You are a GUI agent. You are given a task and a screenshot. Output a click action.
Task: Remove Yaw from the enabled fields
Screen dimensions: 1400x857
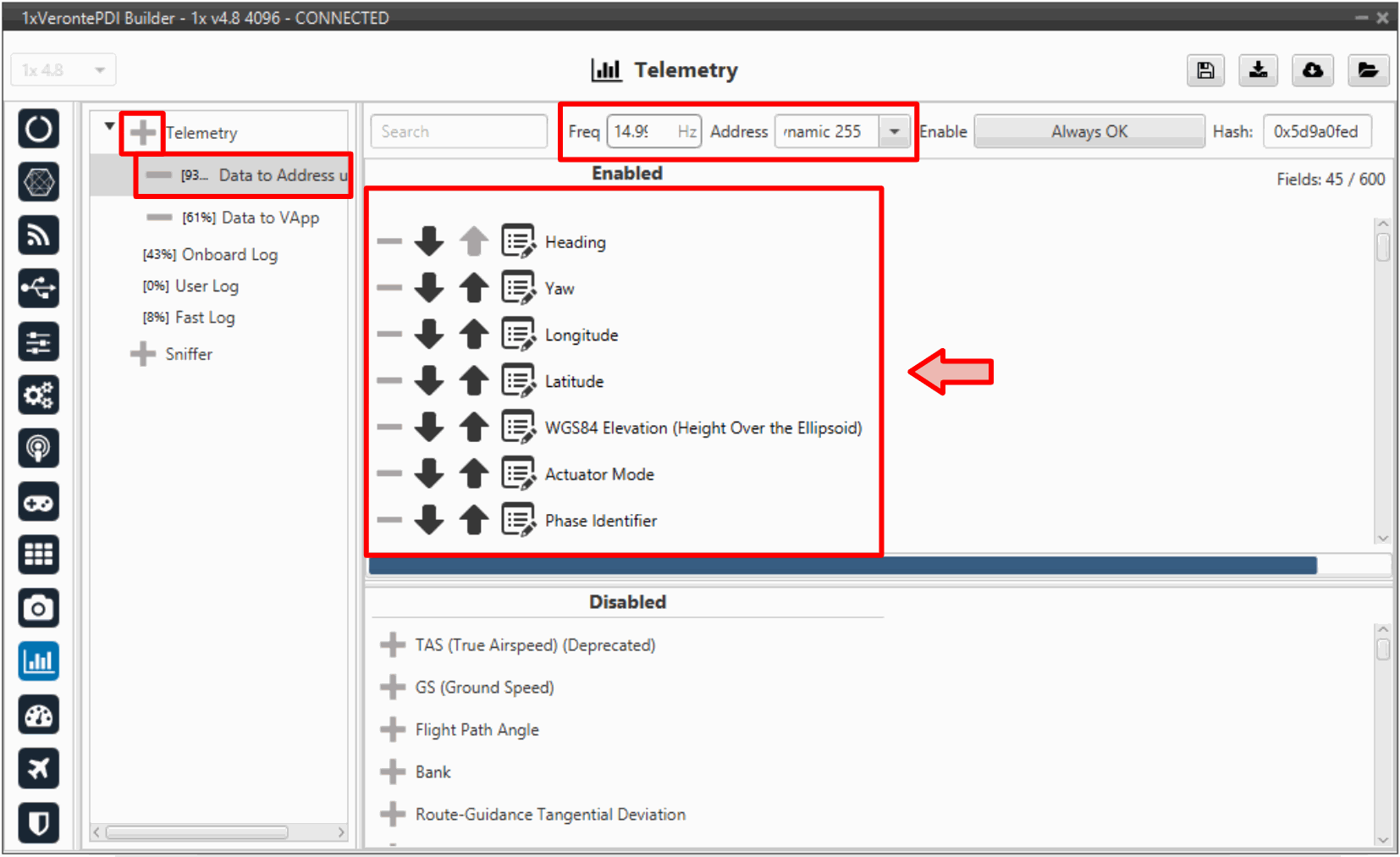[389, 288]
